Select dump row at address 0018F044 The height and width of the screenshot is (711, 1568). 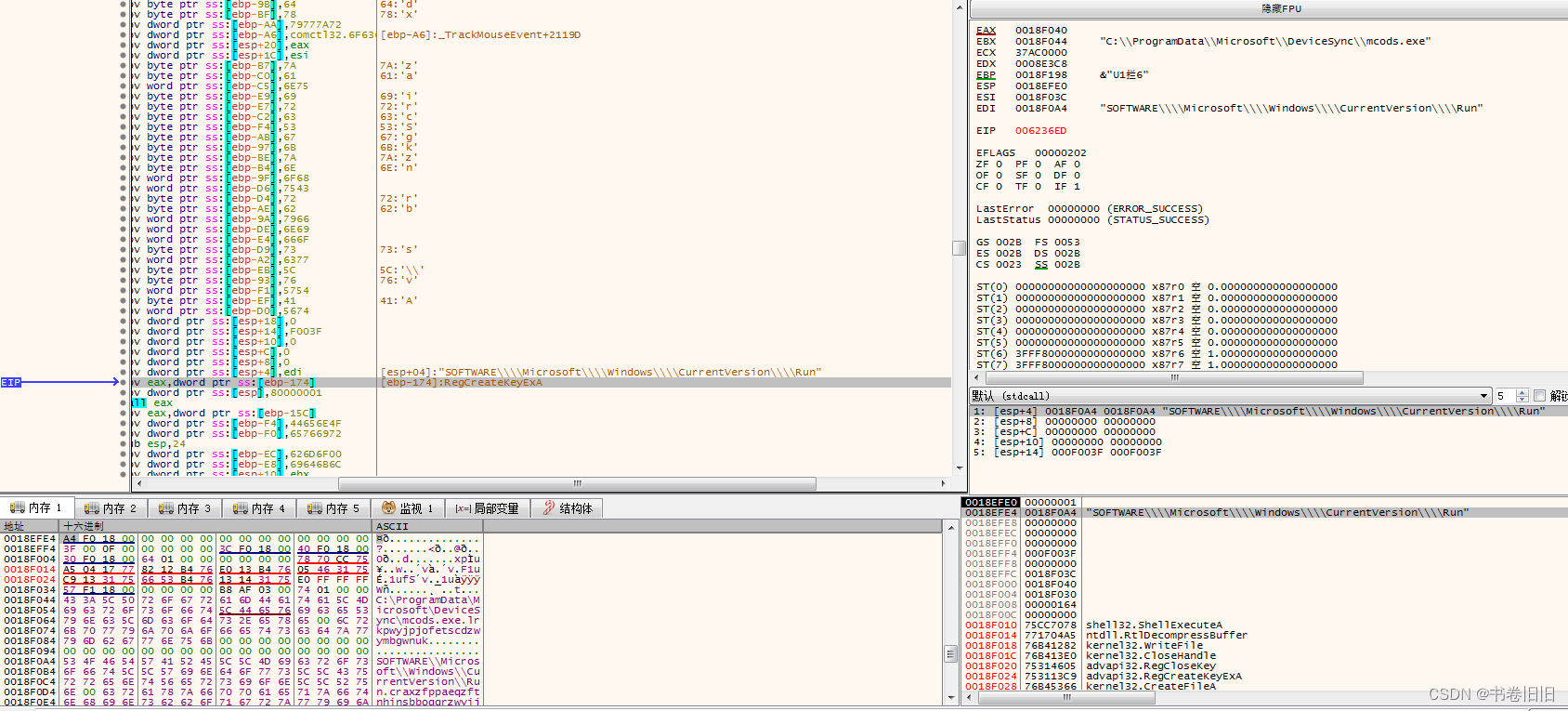[242, 600]
